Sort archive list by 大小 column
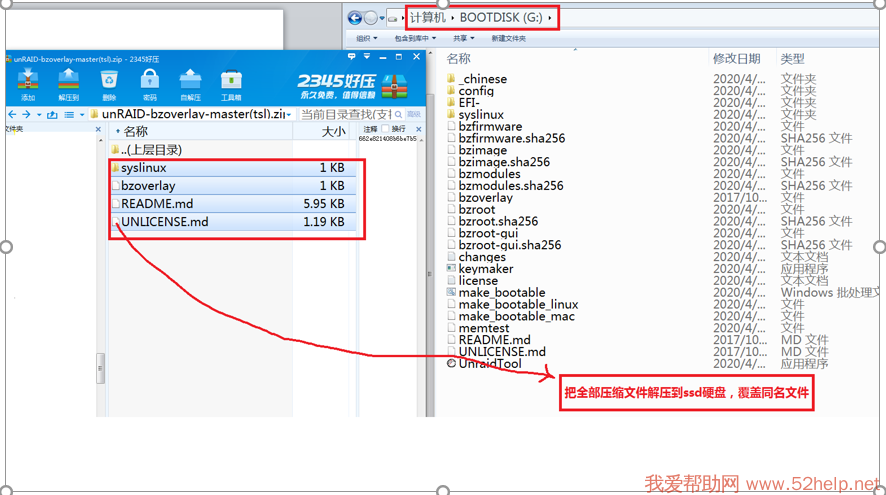886x495 pixels. pyautogui.click(x=333, y=131)
